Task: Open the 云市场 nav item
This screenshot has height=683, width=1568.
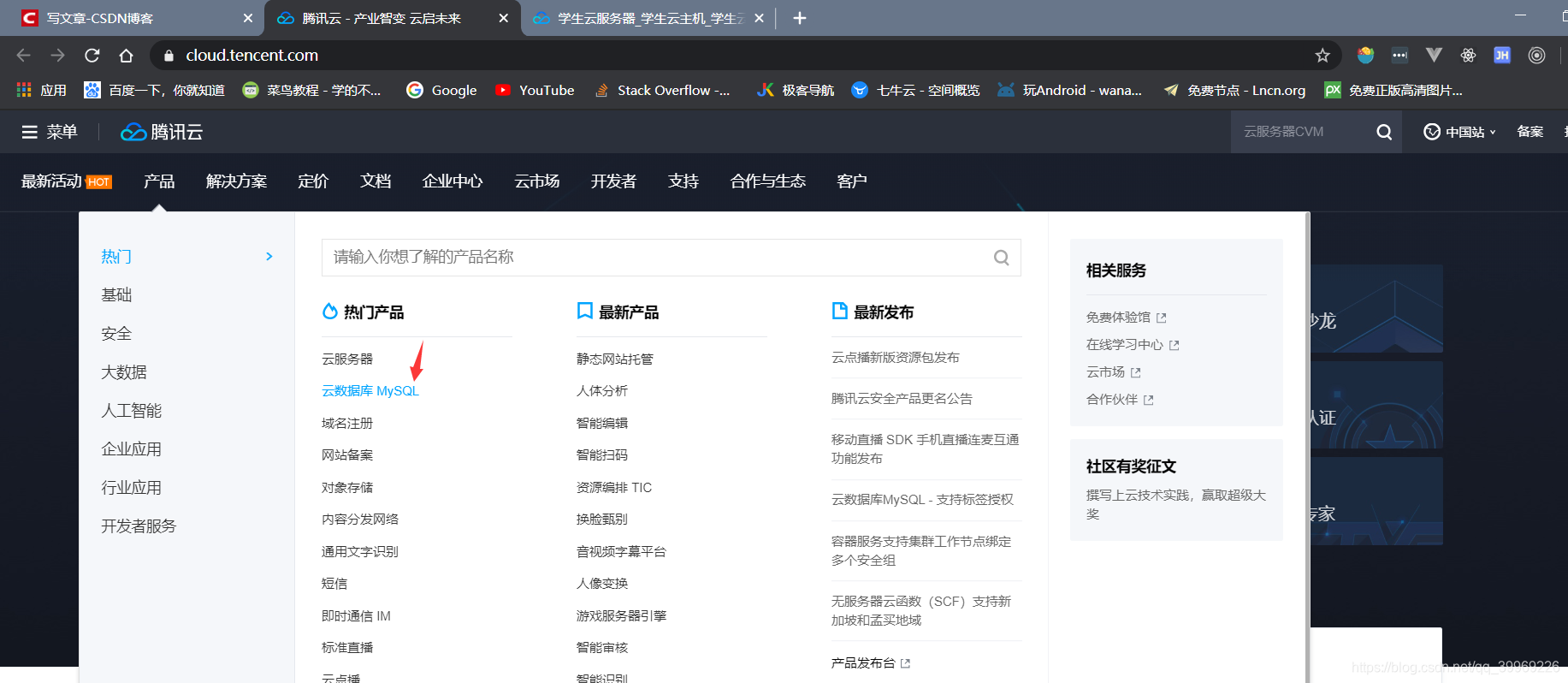Action: tap(537, 181)
